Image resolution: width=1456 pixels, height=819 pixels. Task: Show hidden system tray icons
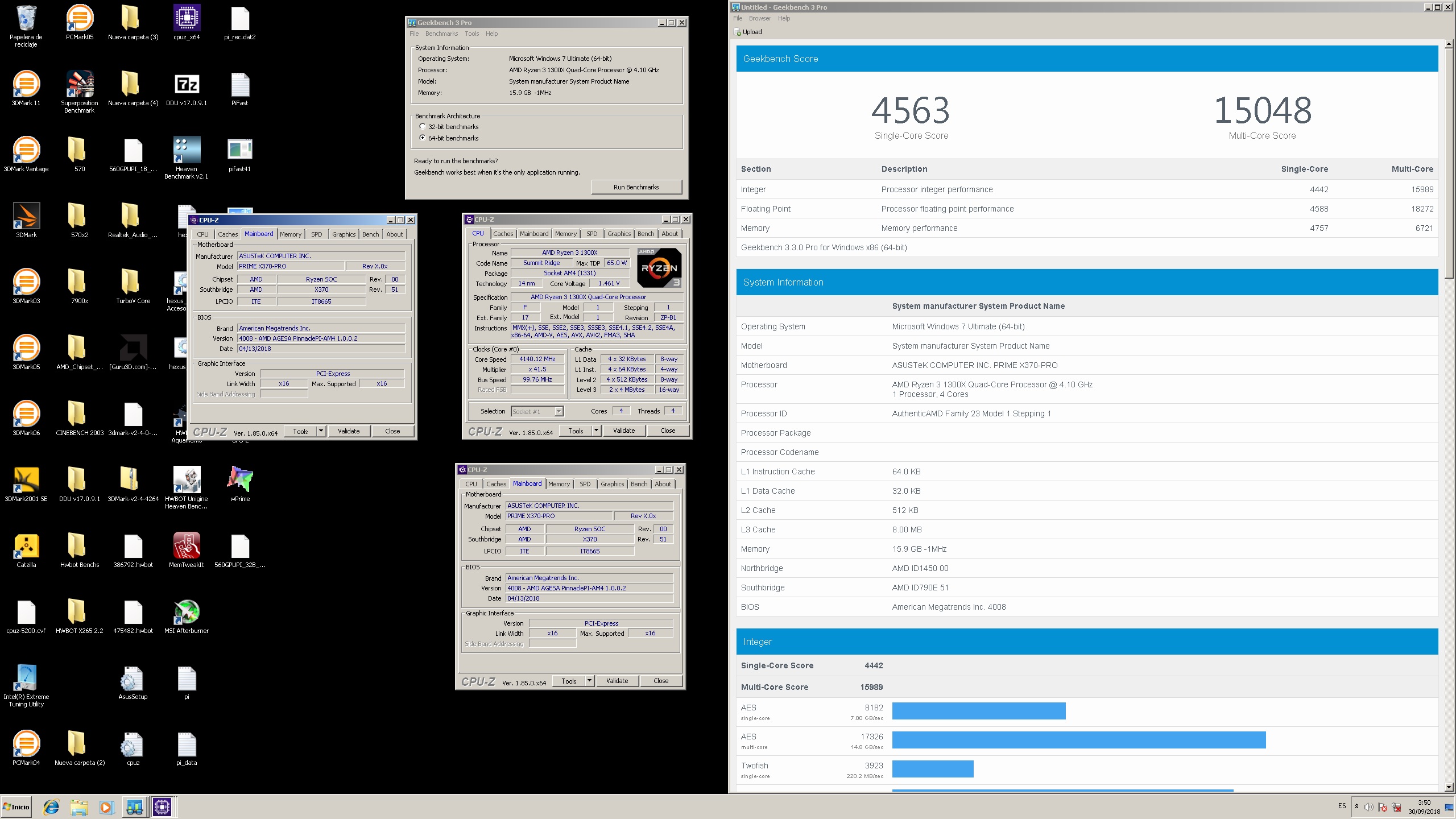(1356, 806)
